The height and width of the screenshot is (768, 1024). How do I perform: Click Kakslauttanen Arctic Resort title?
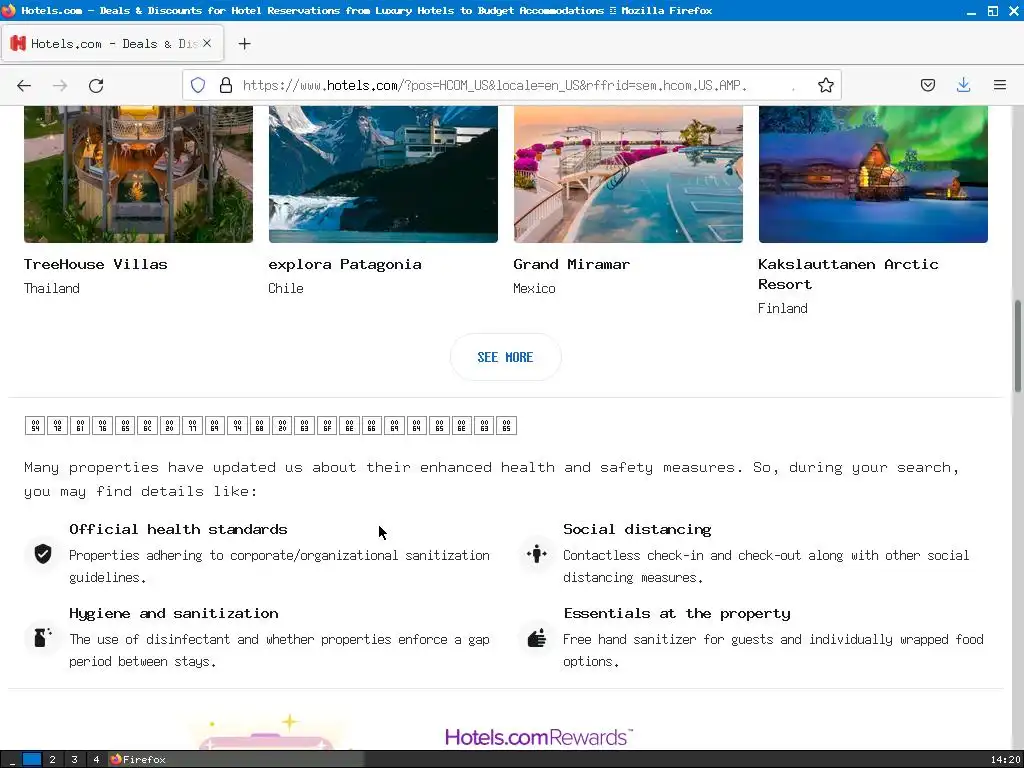848,274
